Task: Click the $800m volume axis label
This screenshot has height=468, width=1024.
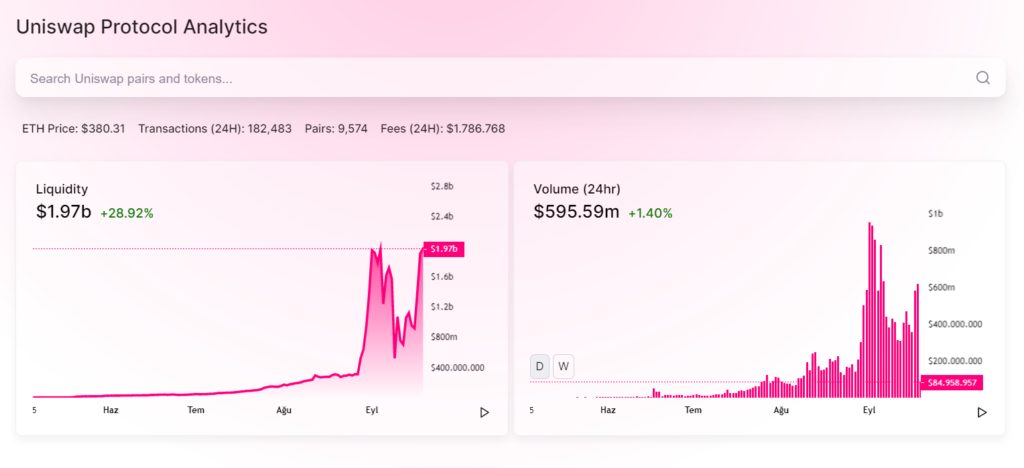Action: pos(941,251)
